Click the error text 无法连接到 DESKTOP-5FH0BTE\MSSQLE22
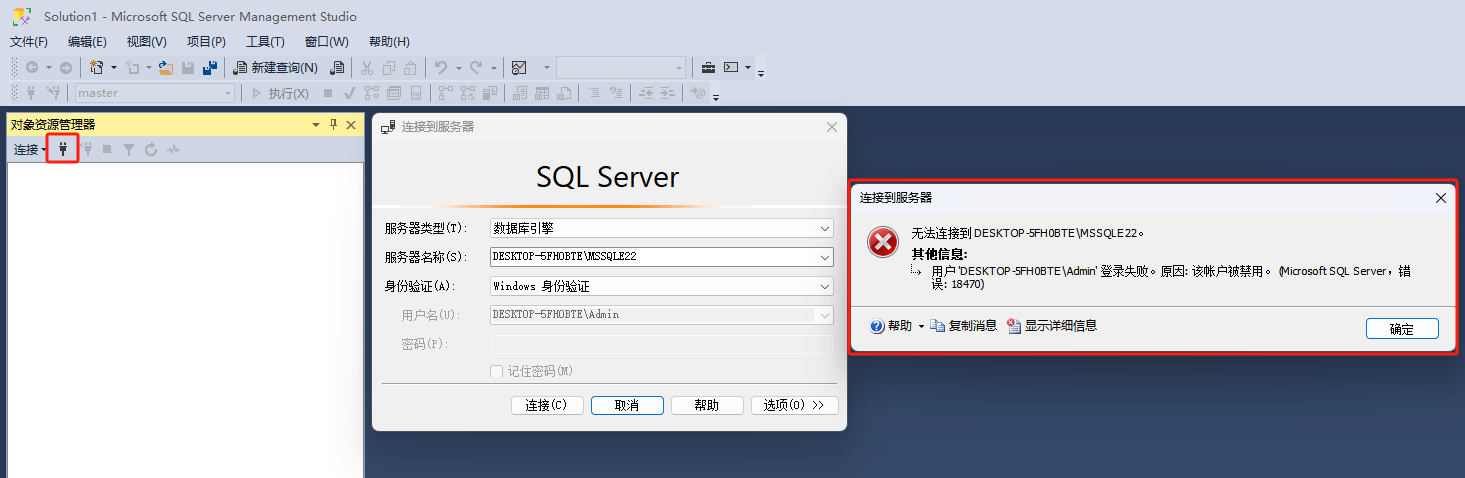 (1027, 234)
